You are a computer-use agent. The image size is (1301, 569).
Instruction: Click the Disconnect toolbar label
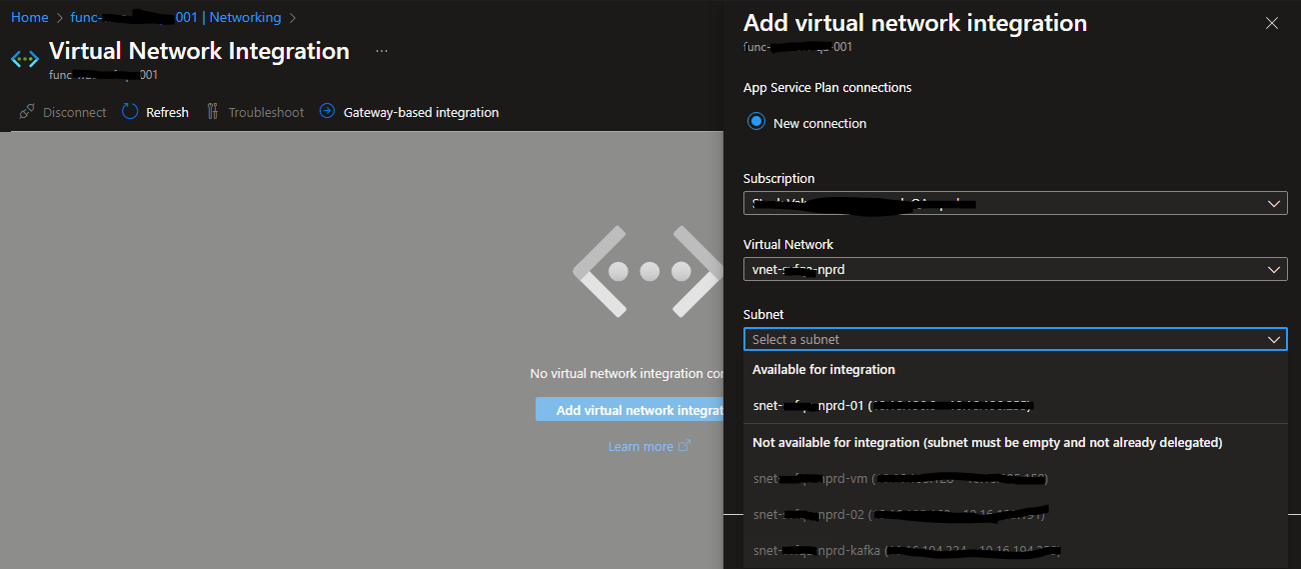pos(74,113)
